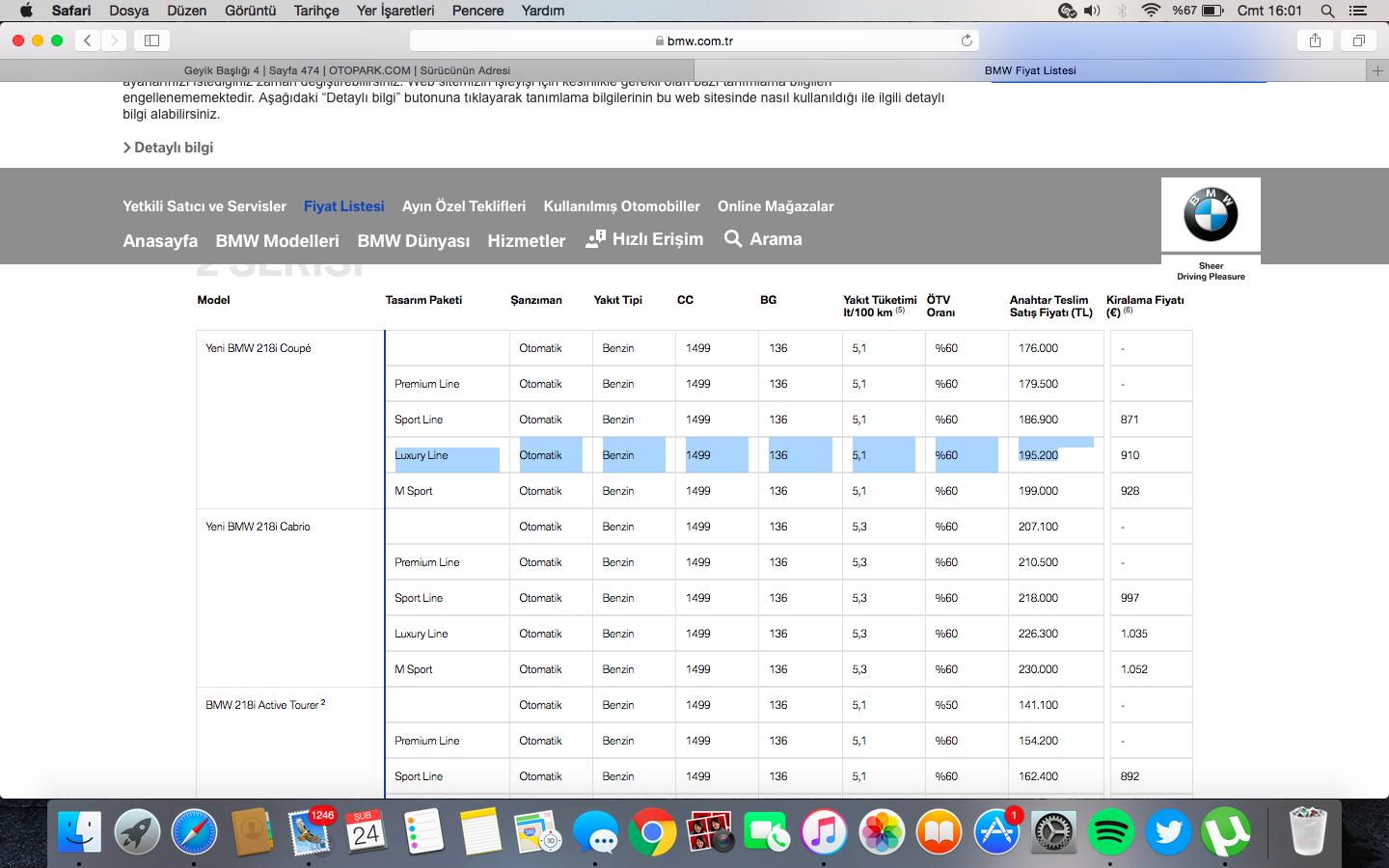Image resolution: width=1389 pixels, height=868 pixels.
Task: Open Calendar icon showing 24 in Dock
Action: [x=367, y=832]
